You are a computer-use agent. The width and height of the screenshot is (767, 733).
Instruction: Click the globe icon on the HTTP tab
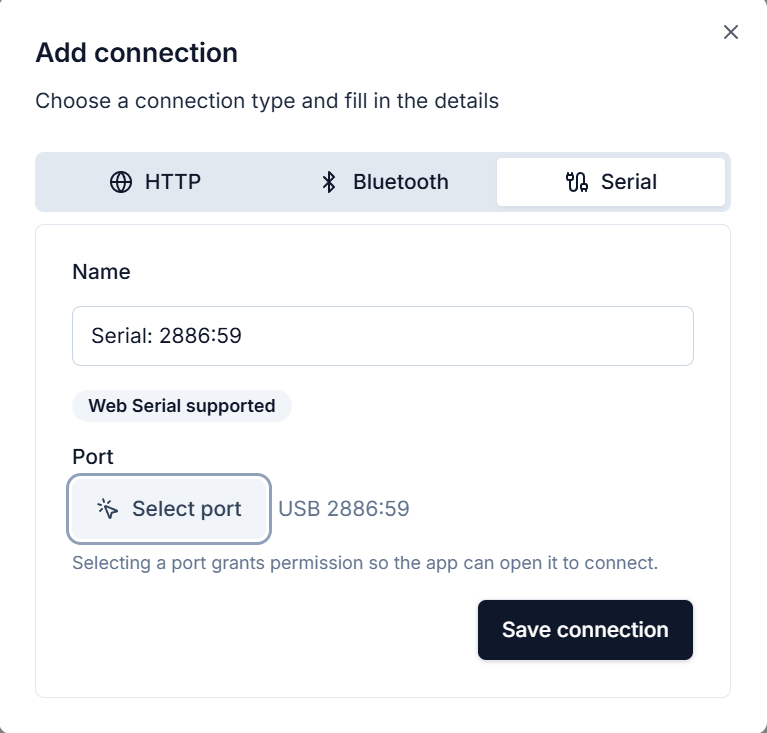pos(121,182)
